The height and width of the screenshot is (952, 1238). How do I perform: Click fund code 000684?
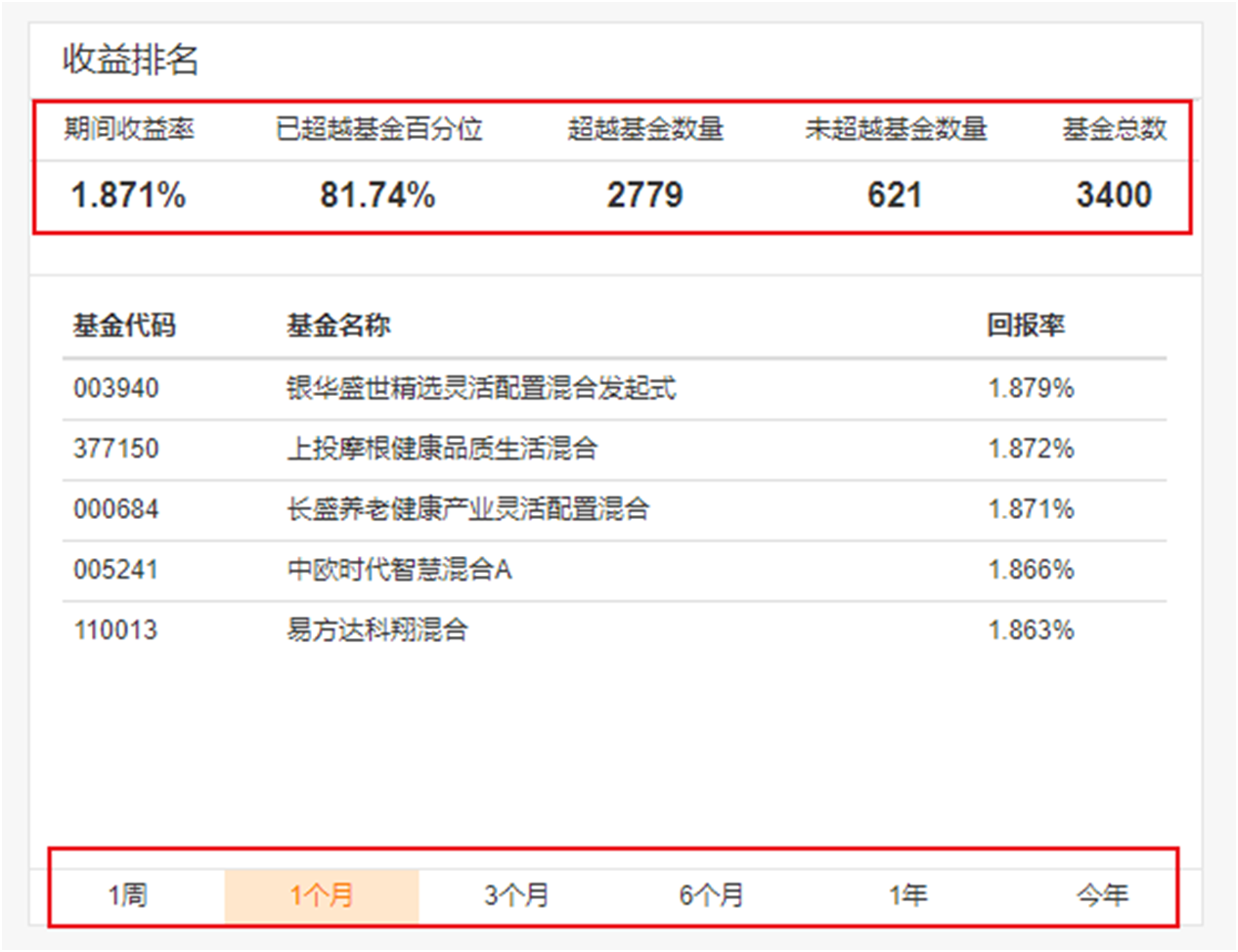[116, 510]
